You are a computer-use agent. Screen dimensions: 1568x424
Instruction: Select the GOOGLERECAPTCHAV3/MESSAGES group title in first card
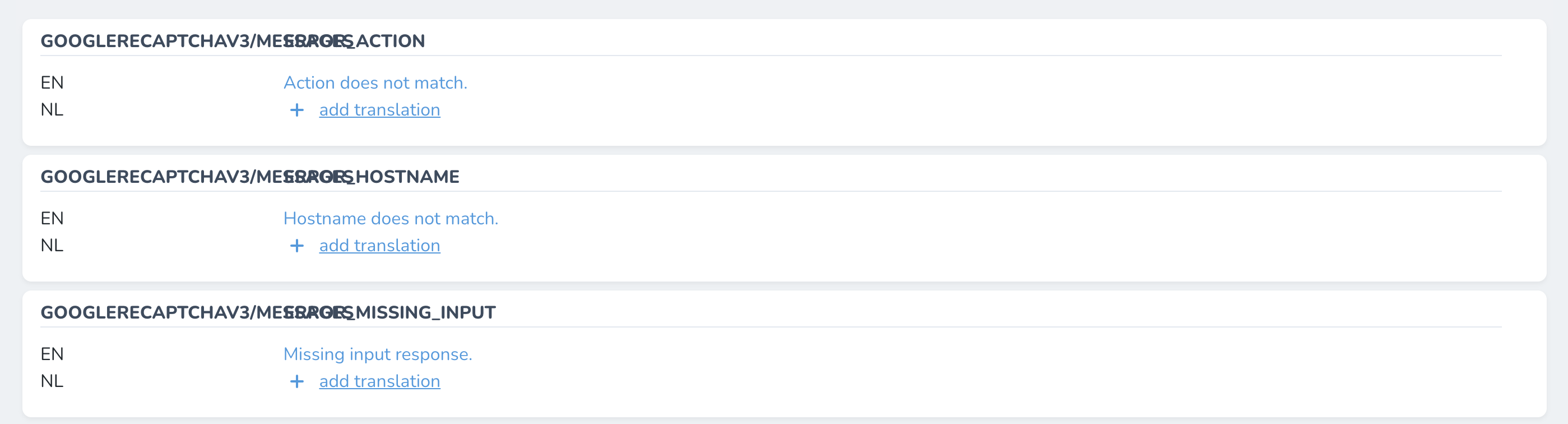click(152, 42)
